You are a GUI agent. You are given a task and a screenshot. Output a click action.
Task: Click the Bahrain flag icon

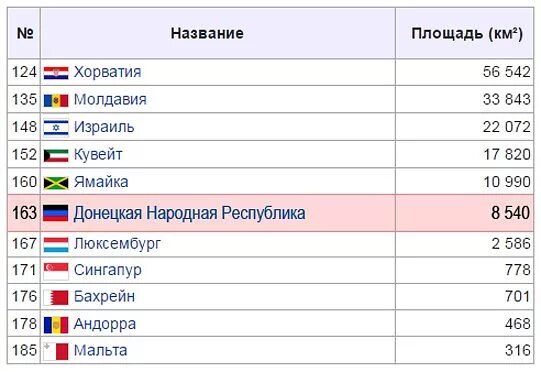point(56,297)
